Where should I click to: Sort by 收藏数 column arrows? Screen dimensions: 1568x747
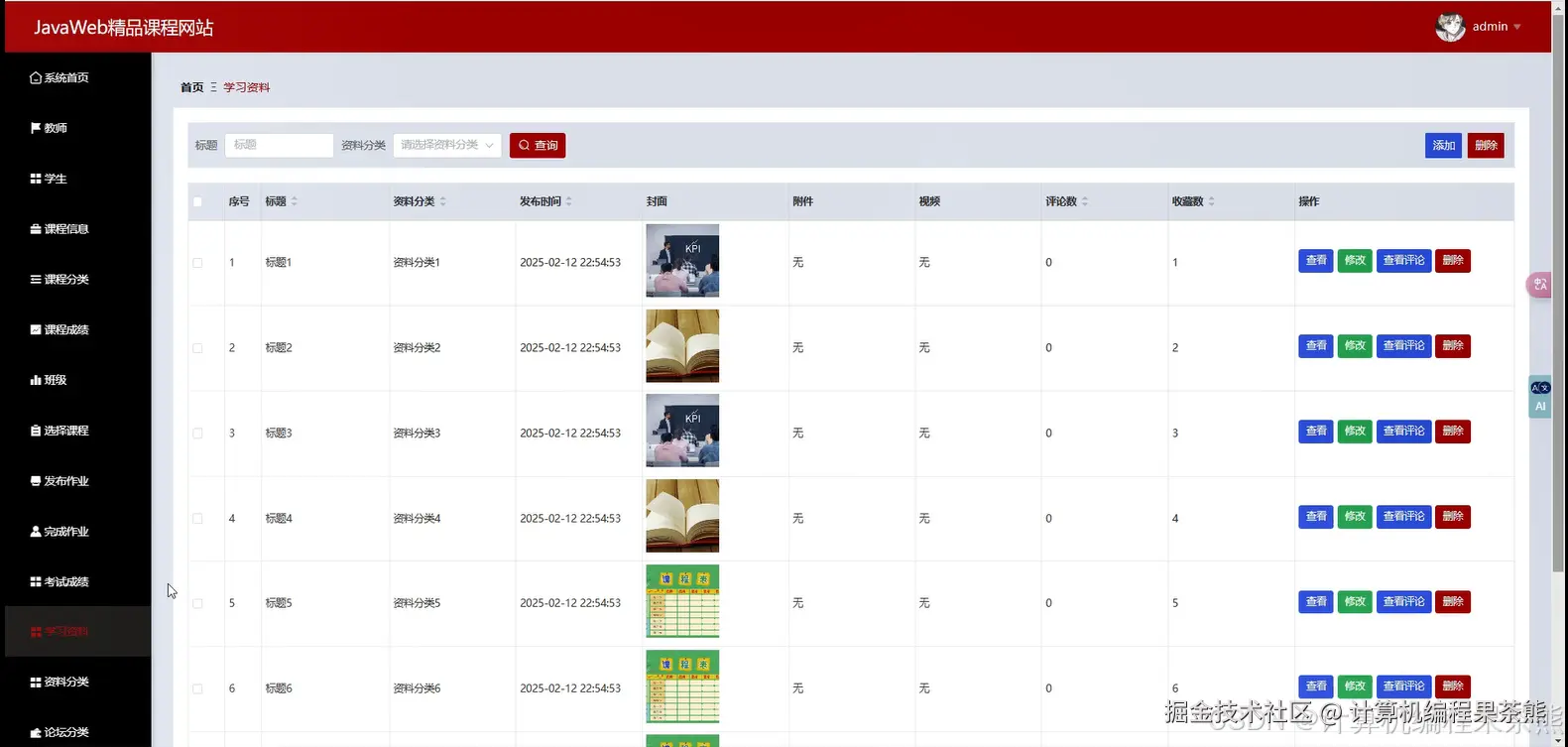click(x=1212, y=201)
